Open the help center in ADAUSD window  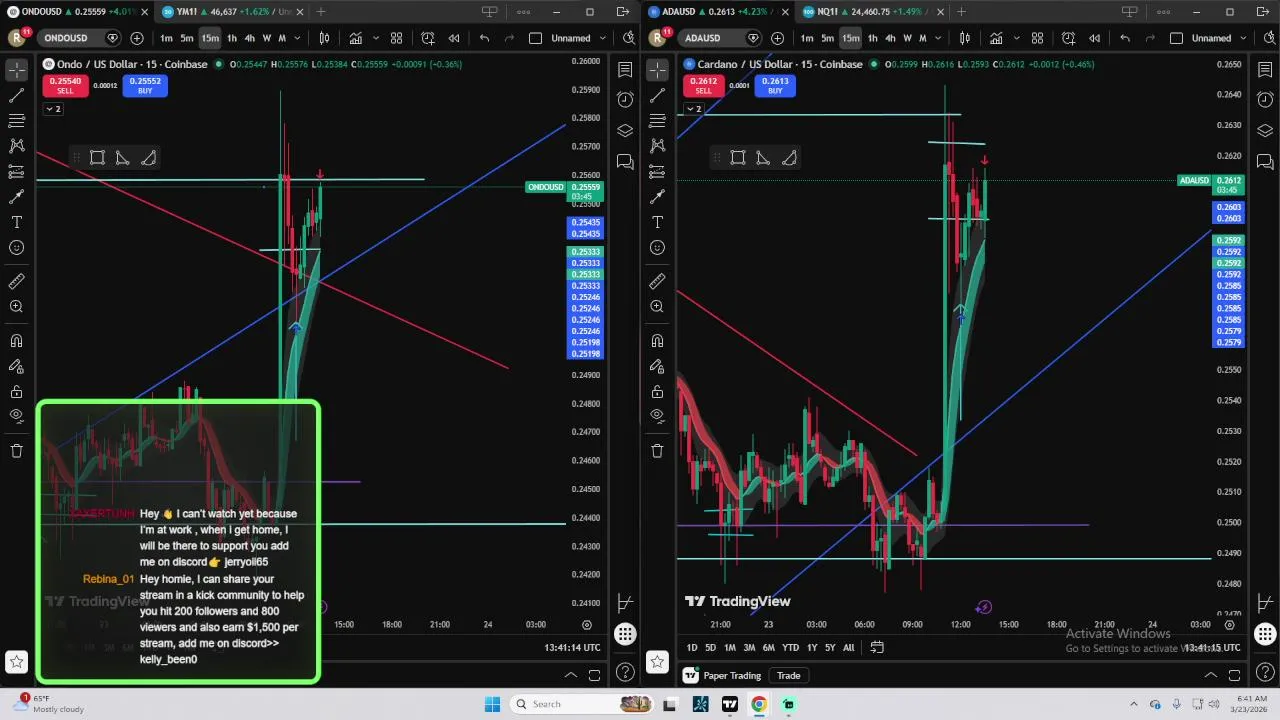tap(1265, 672)
